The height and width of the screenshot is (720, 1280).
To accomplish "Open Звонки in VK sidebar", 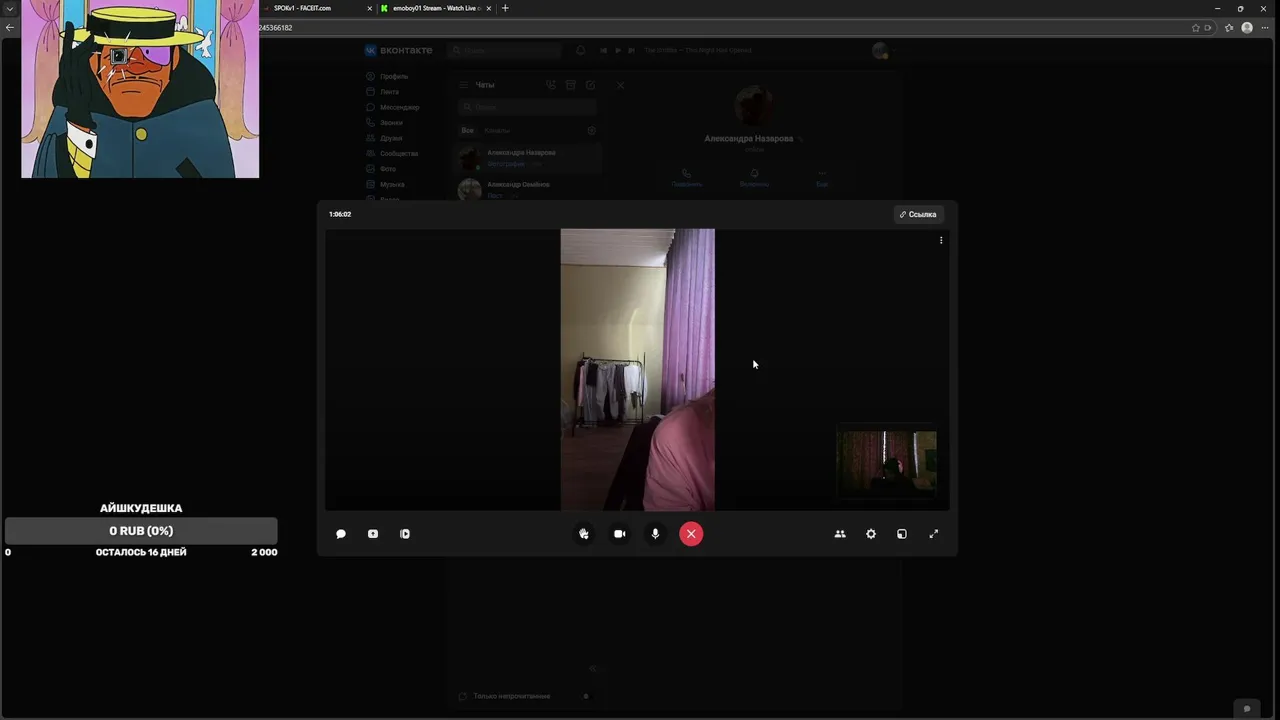I will click(385, 123).
